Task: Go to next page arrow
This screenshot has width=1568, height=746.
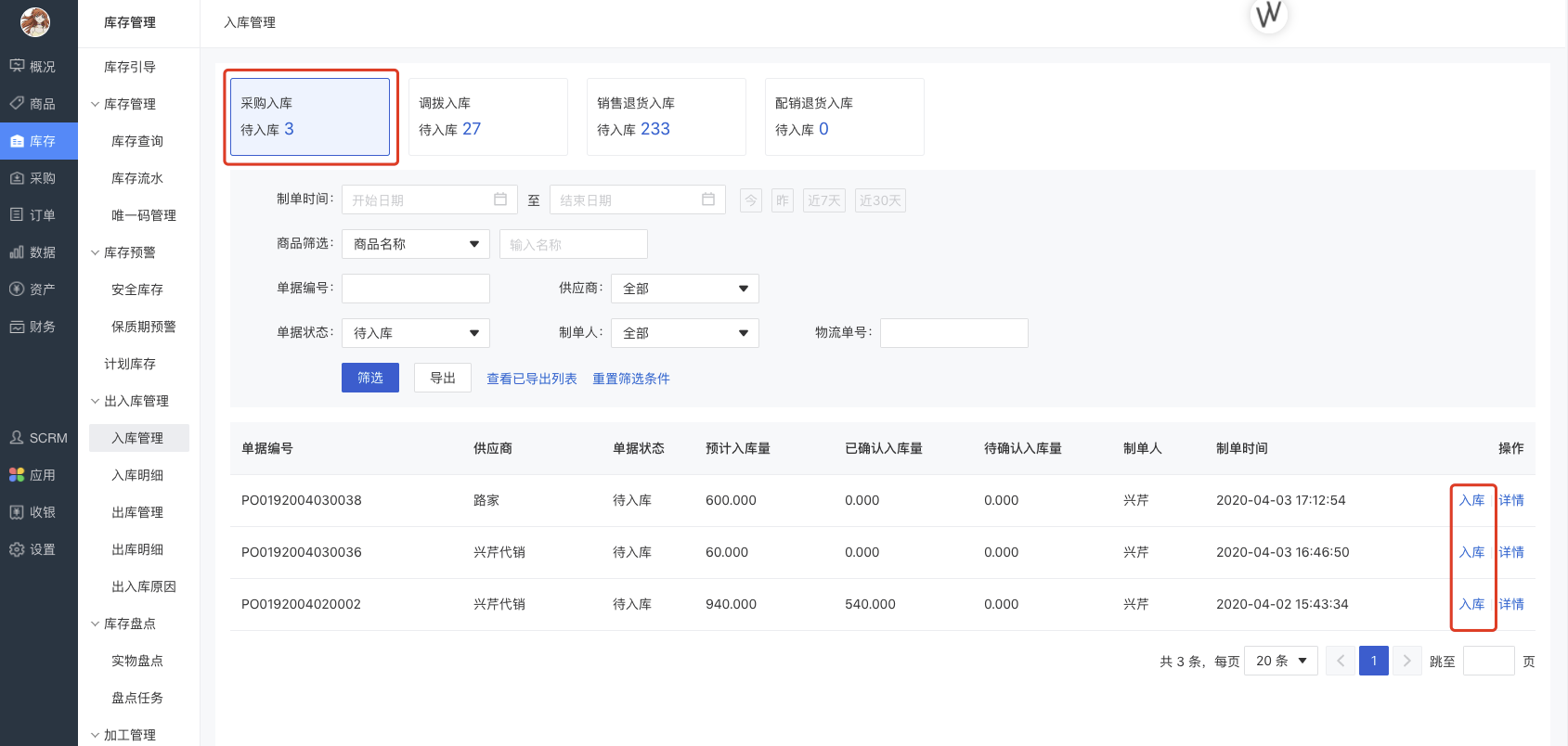Action: [1407, 661]
